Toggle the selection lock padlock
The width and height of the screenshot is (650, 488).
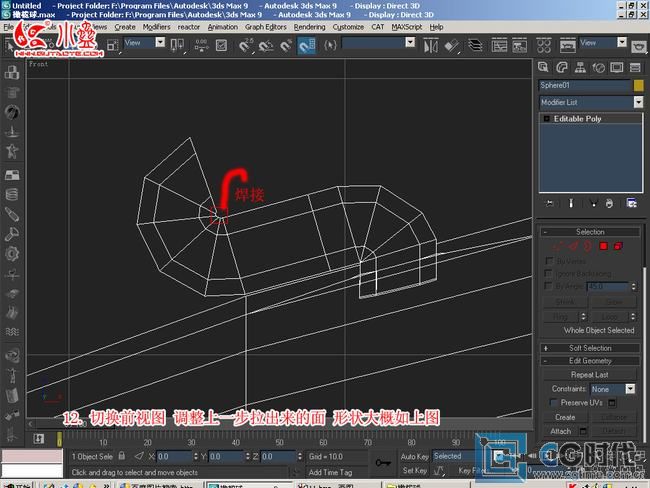point(121,456)
